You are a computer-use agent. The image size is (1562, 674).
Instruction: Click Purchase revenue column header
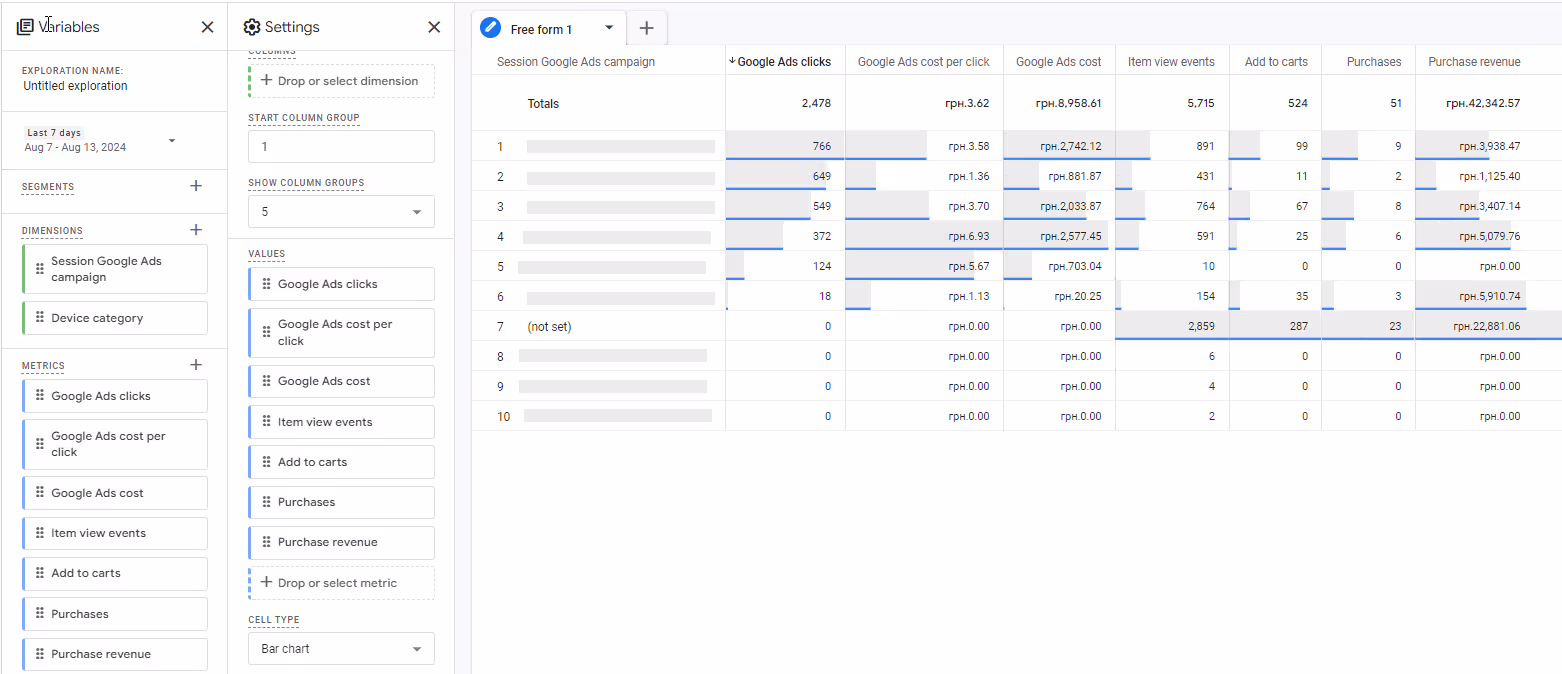[x=1474, y=62]
